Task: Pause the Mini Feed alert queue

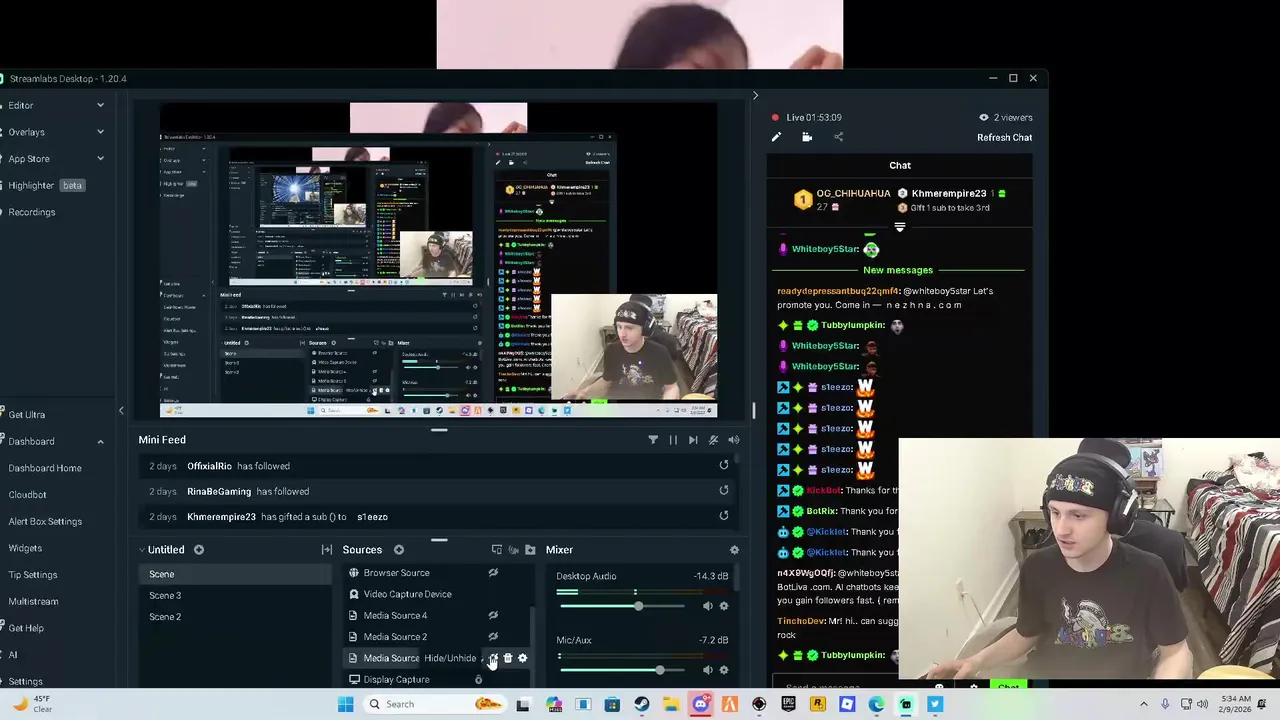Action: click(673, 440)
